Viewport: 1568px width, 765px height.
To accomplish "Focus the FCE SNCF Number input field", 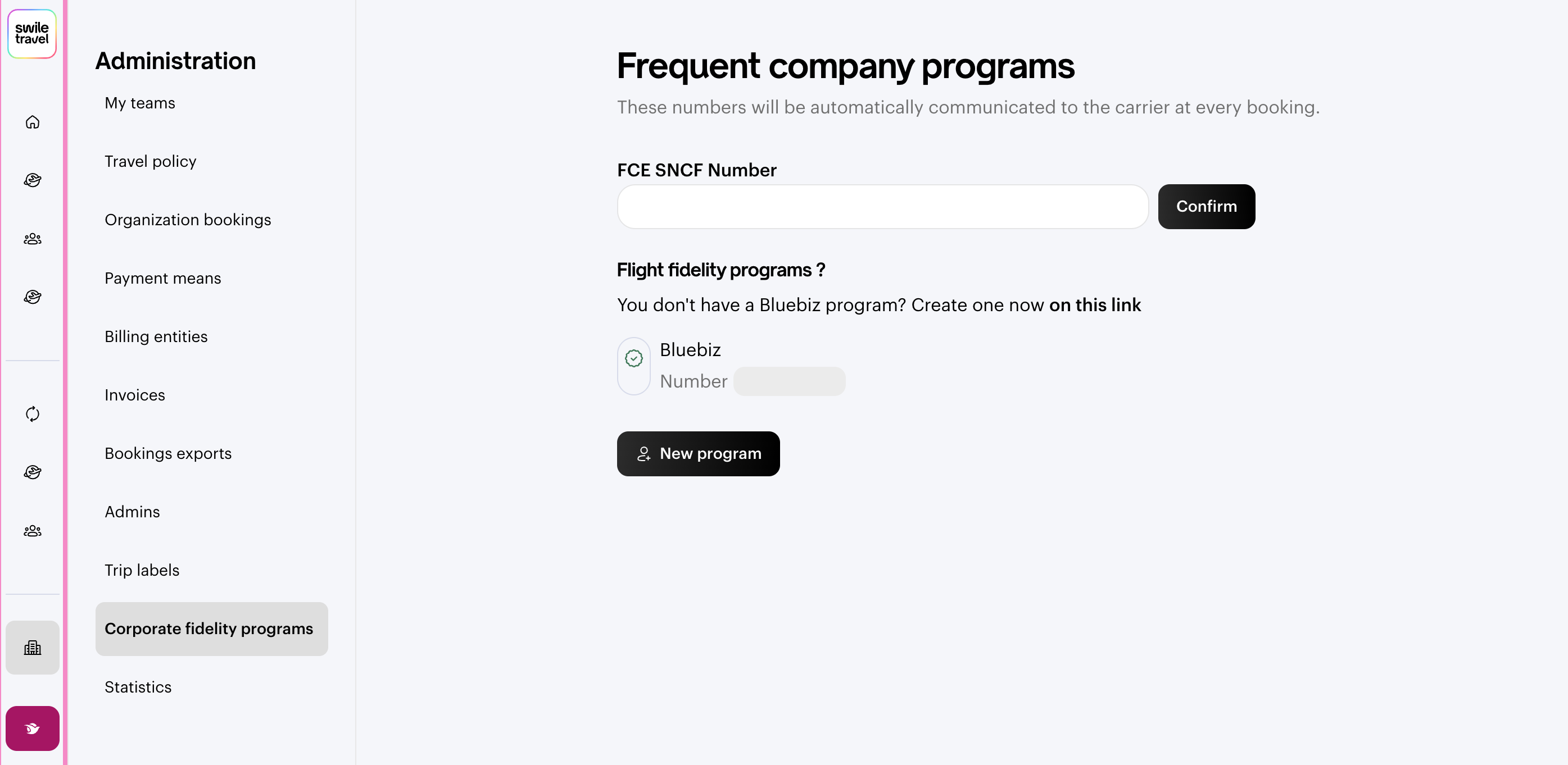I will click(882, 207).
